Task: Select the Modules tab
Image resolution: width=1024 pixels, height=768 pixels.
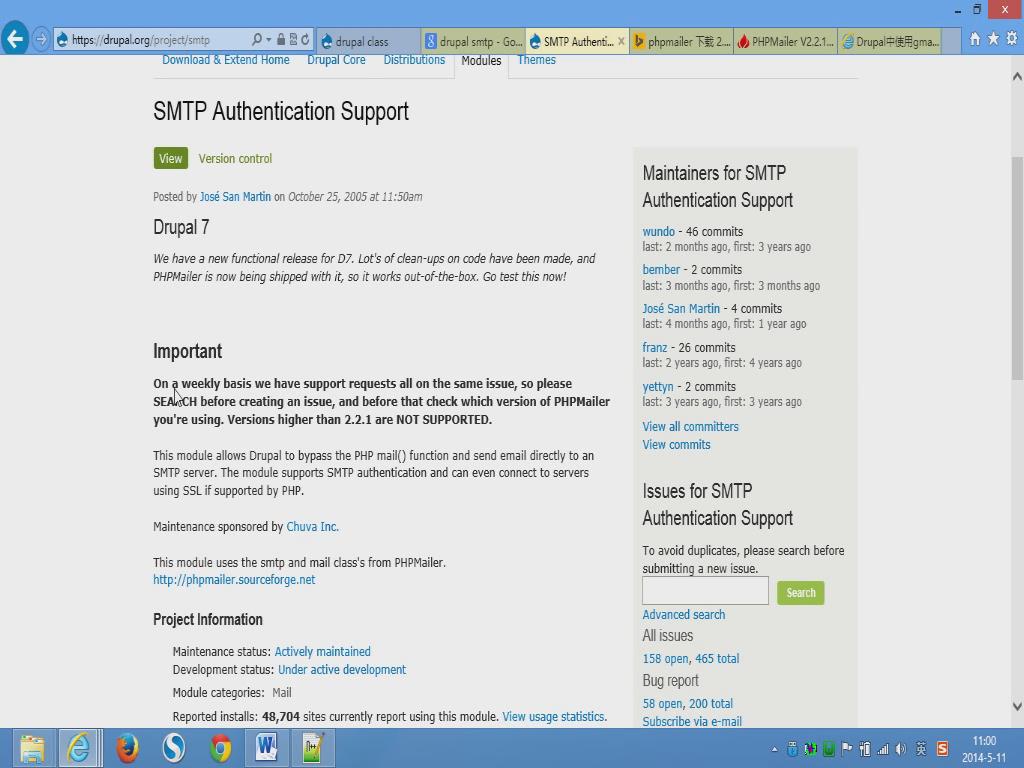Action: tap(481, 61)
